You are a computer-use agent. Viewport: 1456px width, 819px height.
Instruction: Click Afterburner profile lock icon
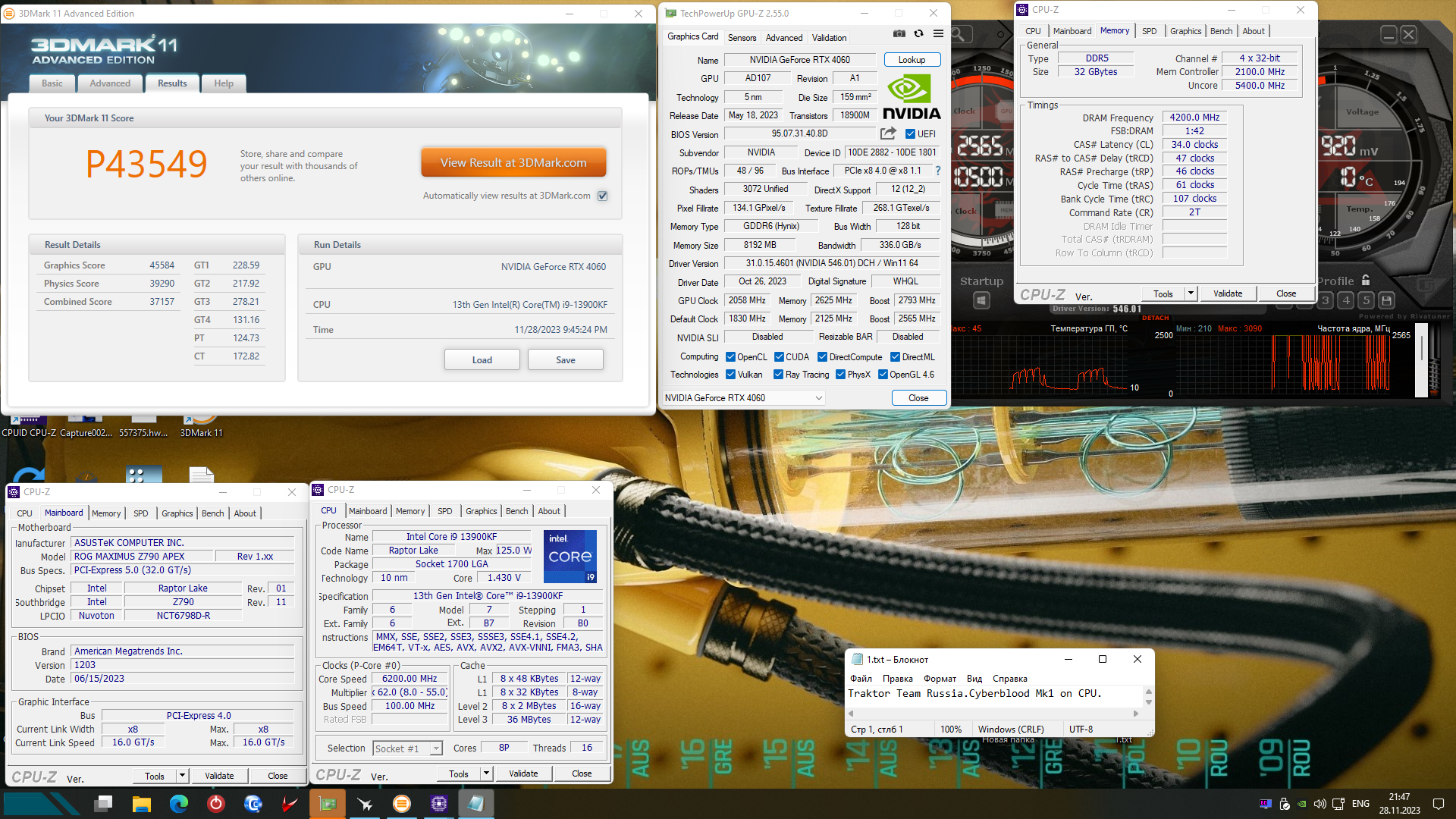coord(1366,281)
